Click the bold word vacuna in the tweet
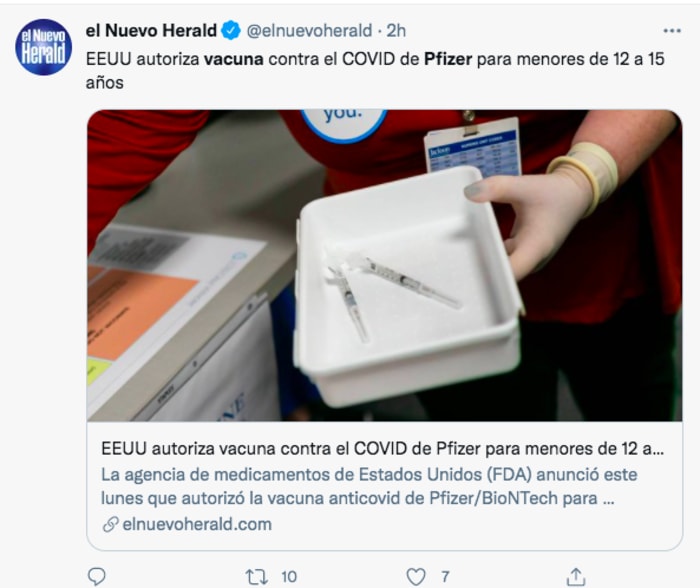This screenshot has height=588, width=700. click(x=233, y=59)
